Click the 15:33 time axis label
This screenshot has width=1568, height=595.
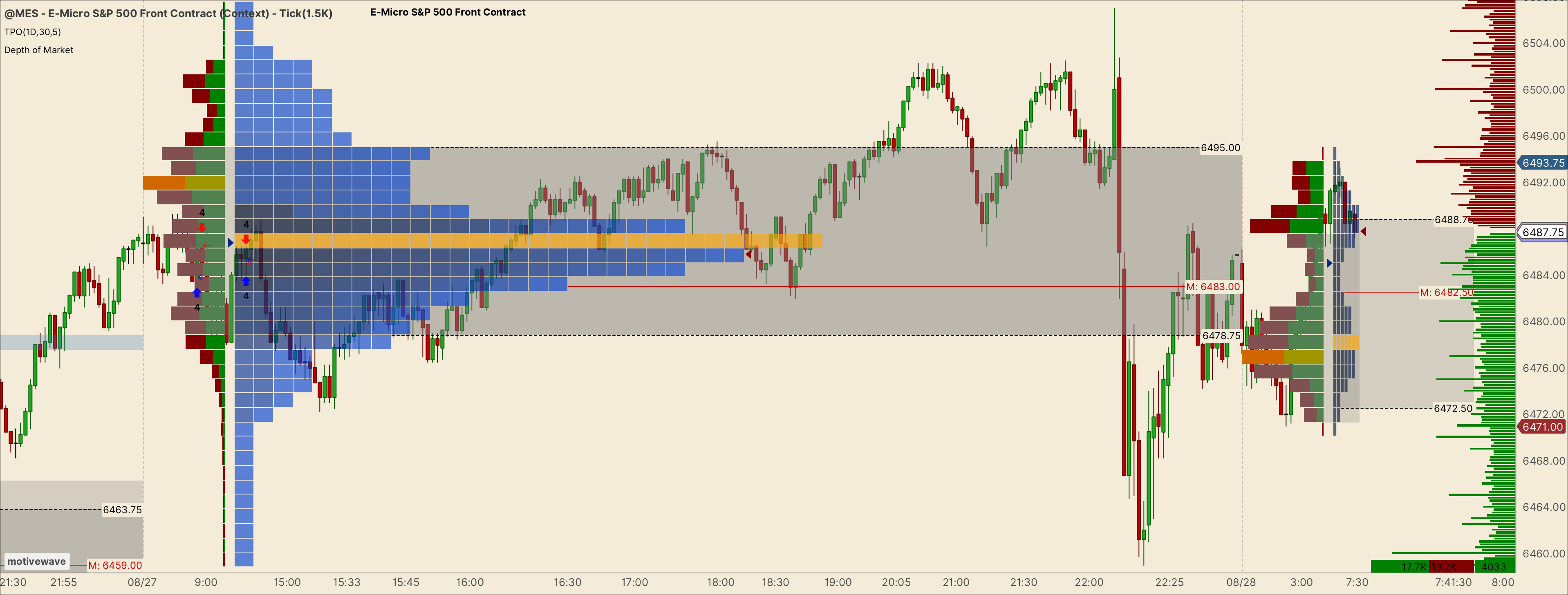(346, 582)
